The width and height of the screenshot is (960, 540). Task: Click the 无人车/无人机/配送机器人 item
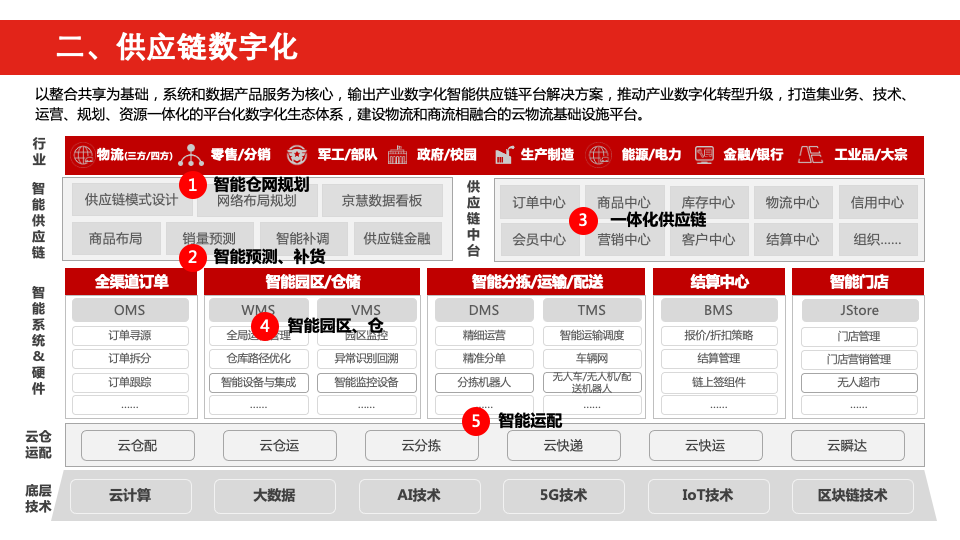coord(592,383)
